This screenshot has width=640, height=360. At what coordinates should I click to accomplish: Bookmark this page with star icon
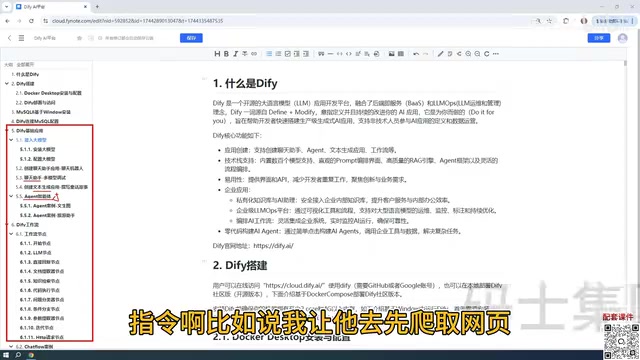tap(549, 21)
